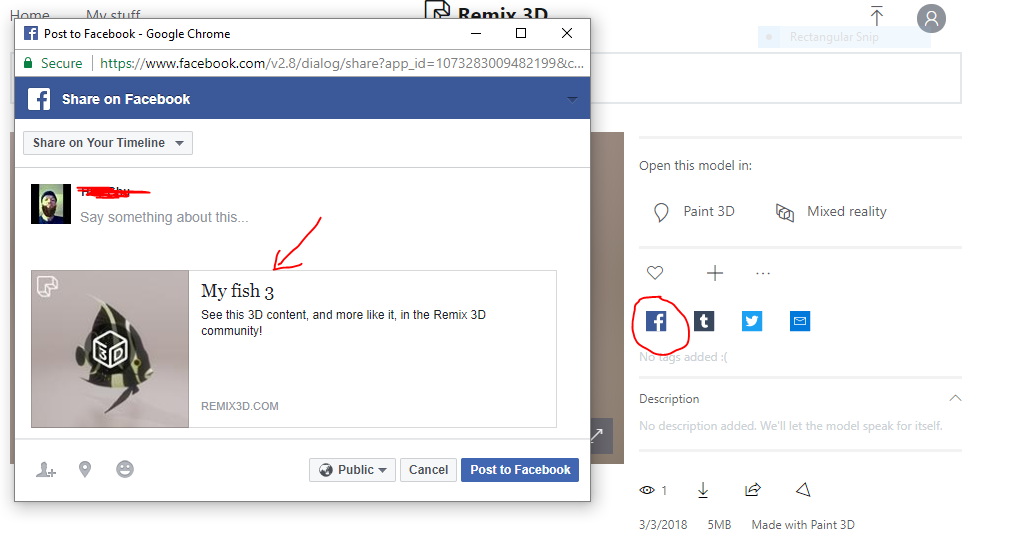Screen dimensions: 1011x552
Task: Expand model viewer with fullscreen arrow icon
Action: tap(599, 435)
